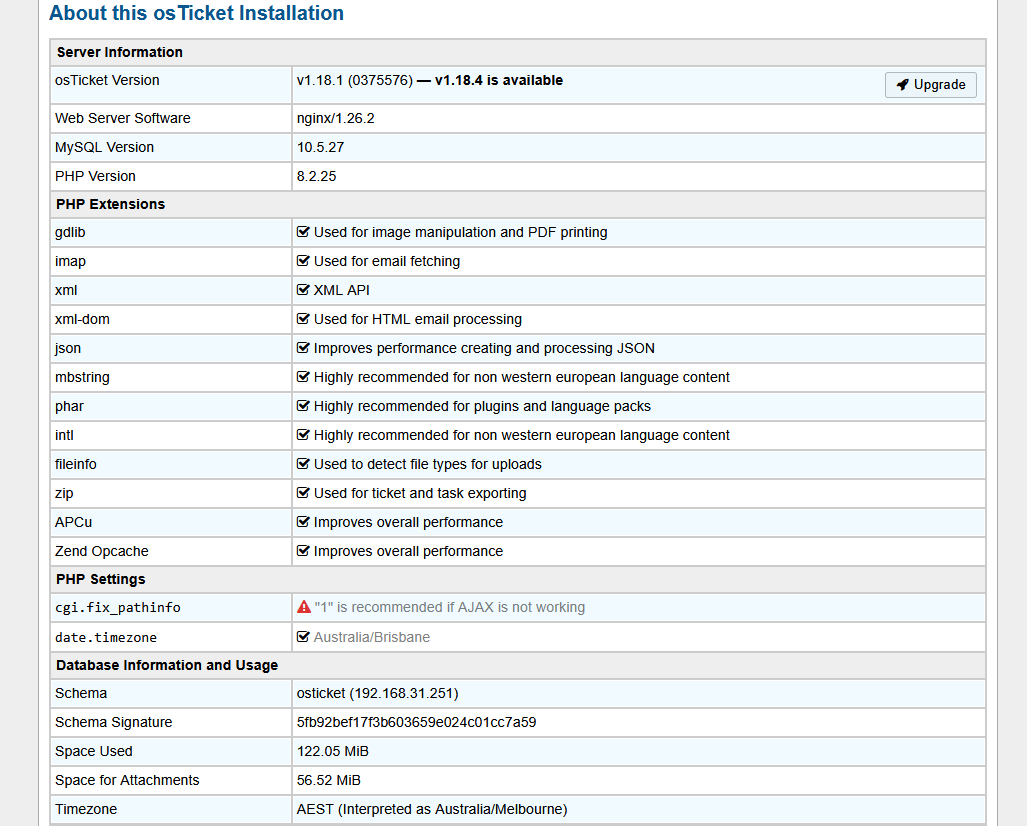1027x826 pixels.
Task: Click the 'date.timezone' setting name
Action: (x=105, y=637)
